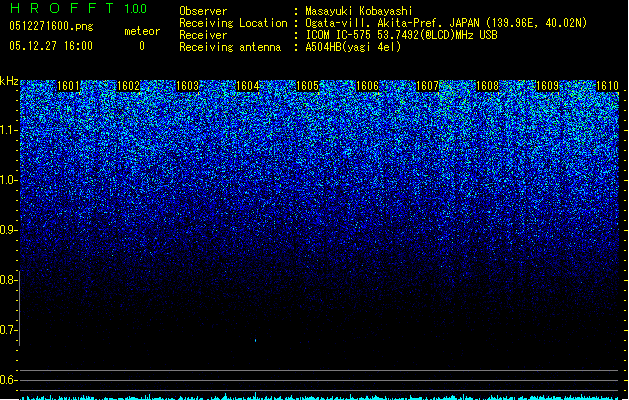The image size is (629, 400).
Task: Click the Receiver label
Action: (203, 35)
